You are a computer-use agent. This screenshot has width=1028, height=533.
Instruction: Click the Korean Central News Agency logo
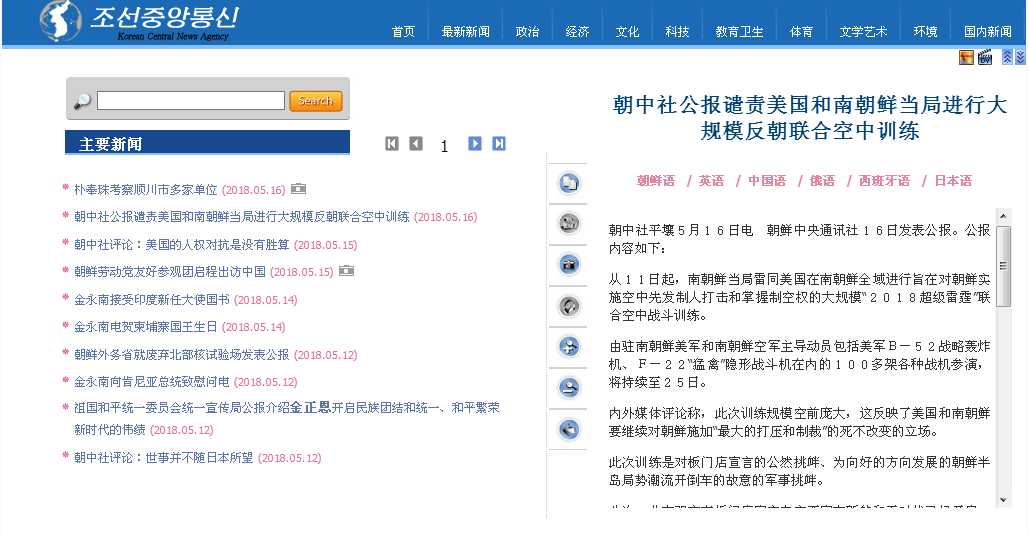click(140, 22)
